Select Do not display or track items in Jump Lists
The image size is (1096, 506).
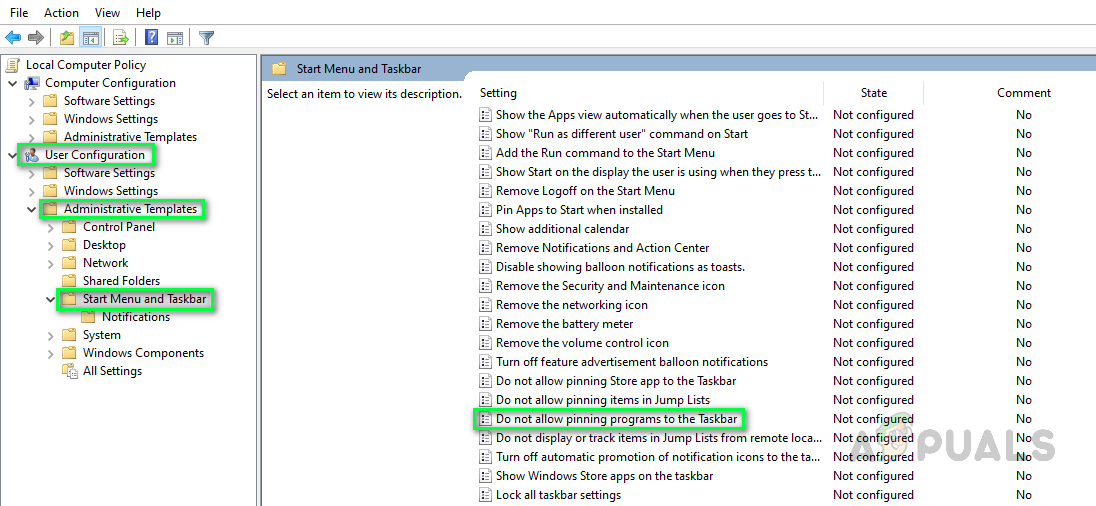tap(658, 438)
